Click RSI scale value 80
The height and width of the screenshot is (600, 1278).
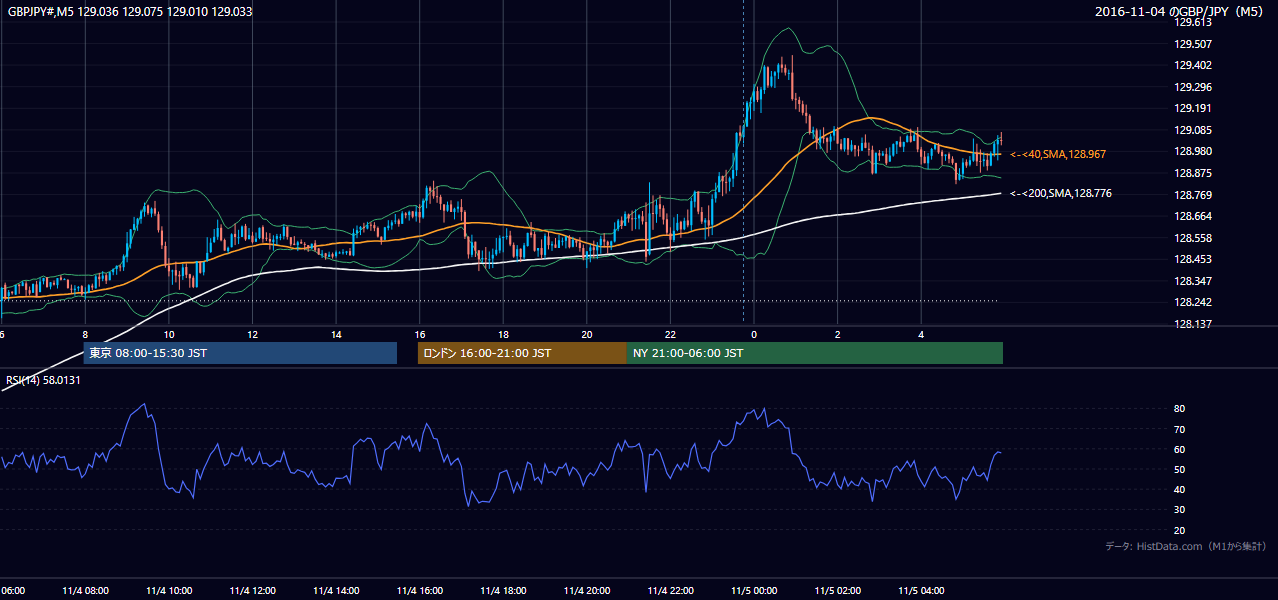coord(1179,409)
